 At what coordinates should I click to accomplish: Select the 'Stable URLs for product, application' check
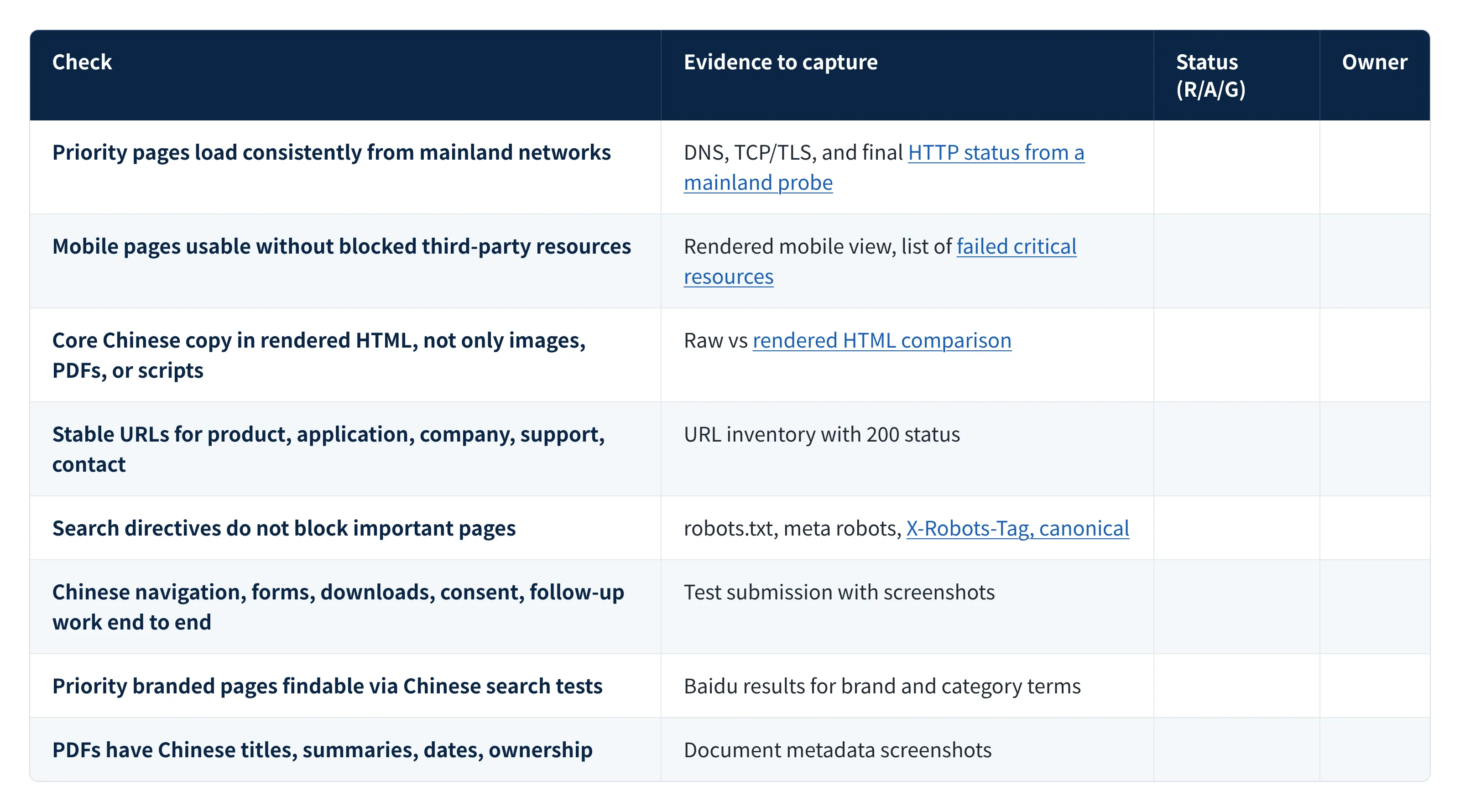pyautogui.click(x=328, y=449)
